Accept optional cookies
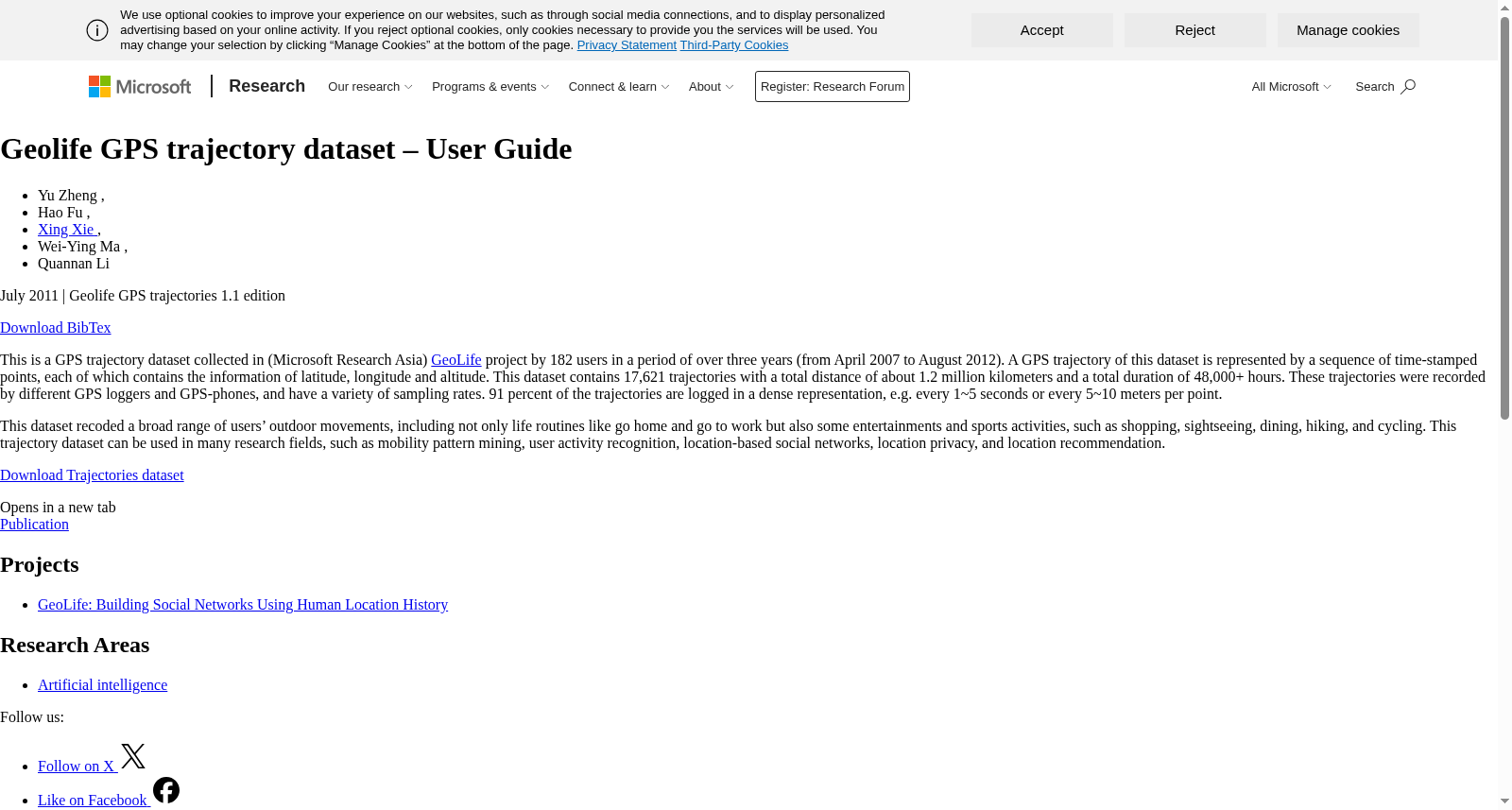 pyautogui.click(x=1042, y=30)
